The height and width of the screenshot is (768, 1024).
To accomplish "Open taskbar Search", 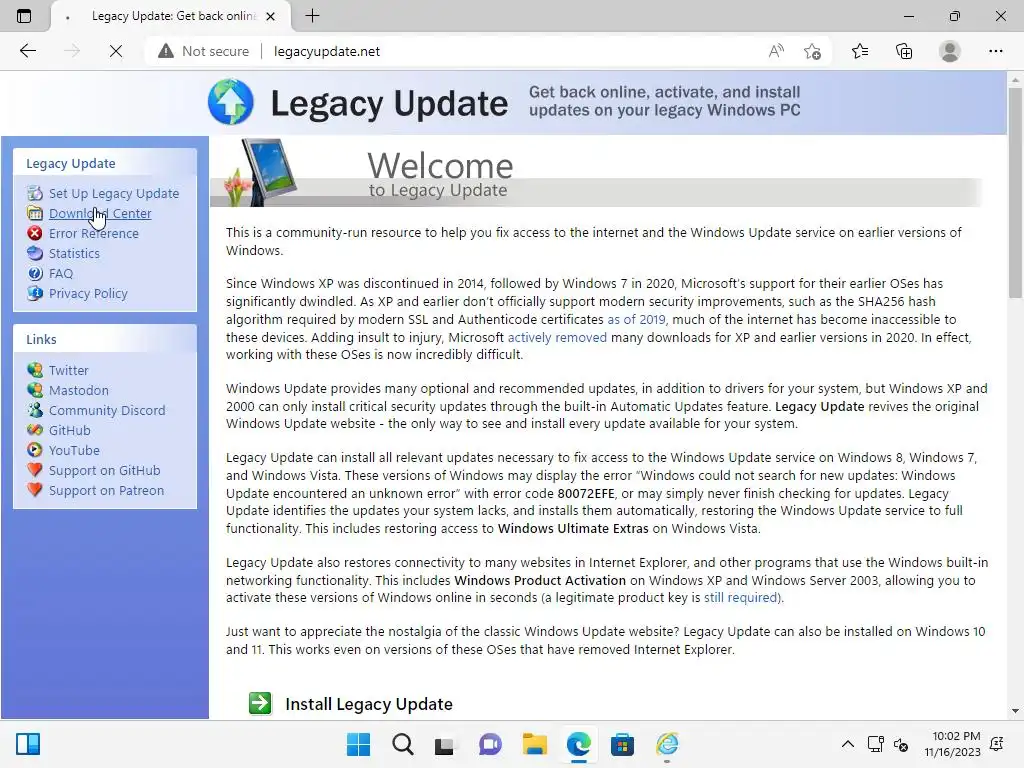I will click(402, 744).
